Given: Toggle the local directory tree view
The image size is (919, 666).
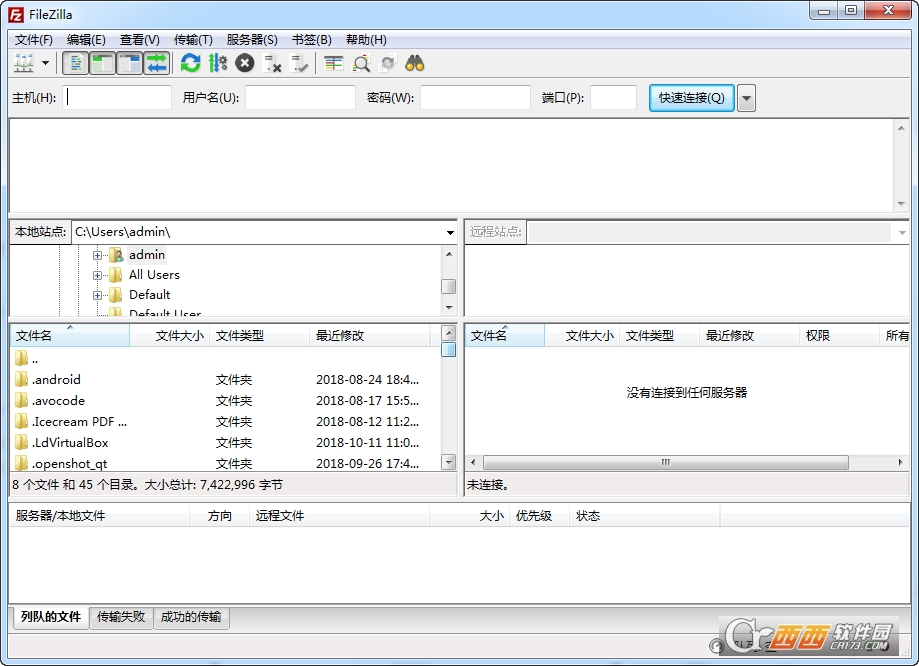Looking at the screenshot, I should pos(101,63).
